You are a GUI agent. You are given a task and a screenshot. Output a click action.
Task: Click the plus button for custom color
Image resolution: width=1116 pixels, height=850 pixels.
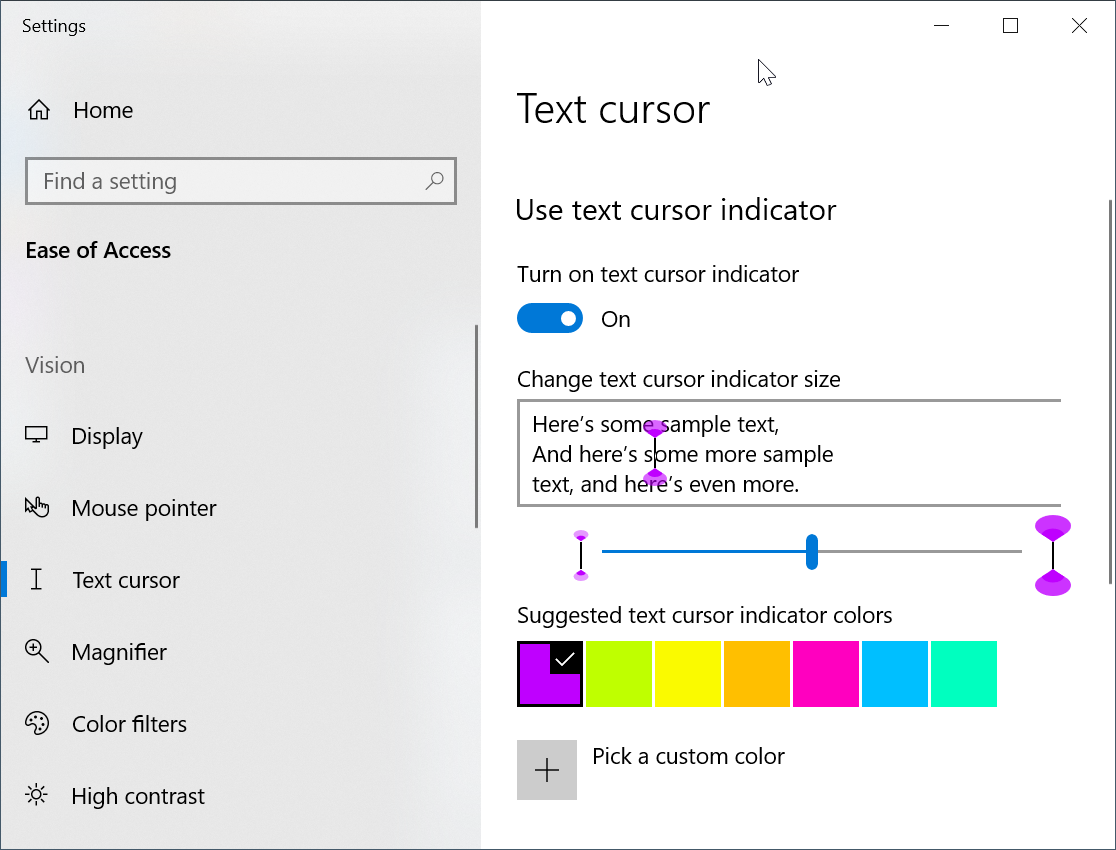547,770
